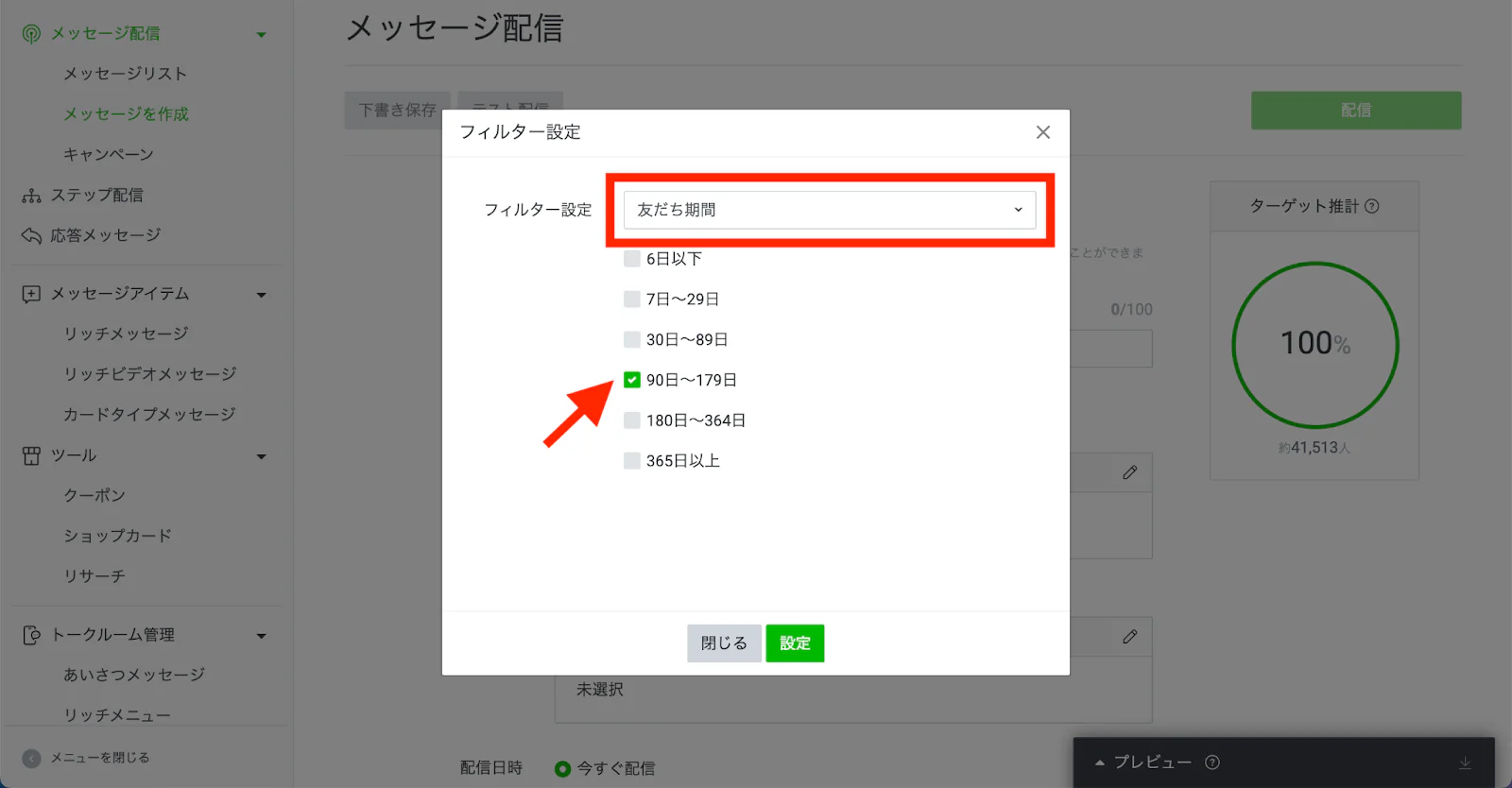Viewport: 1512px width, 788px height.
Task: Check the 6日以下 checkbox
Action: [x=632, y=259]
